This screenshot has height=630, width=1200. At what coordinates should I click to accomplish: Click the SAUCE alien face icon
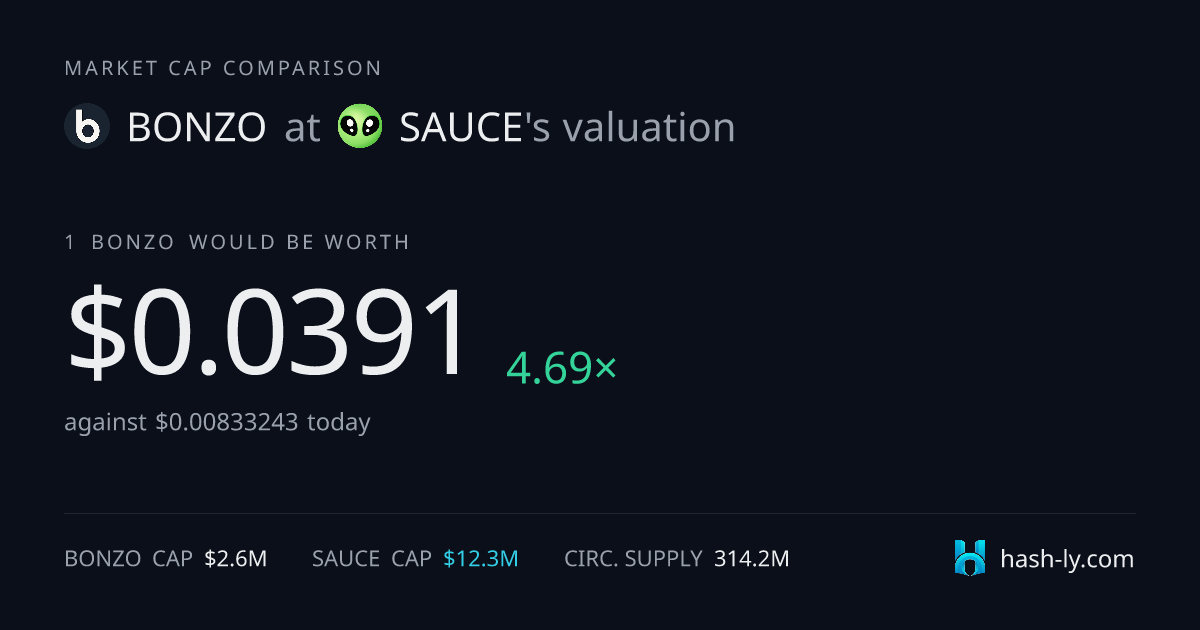(360, 127)
